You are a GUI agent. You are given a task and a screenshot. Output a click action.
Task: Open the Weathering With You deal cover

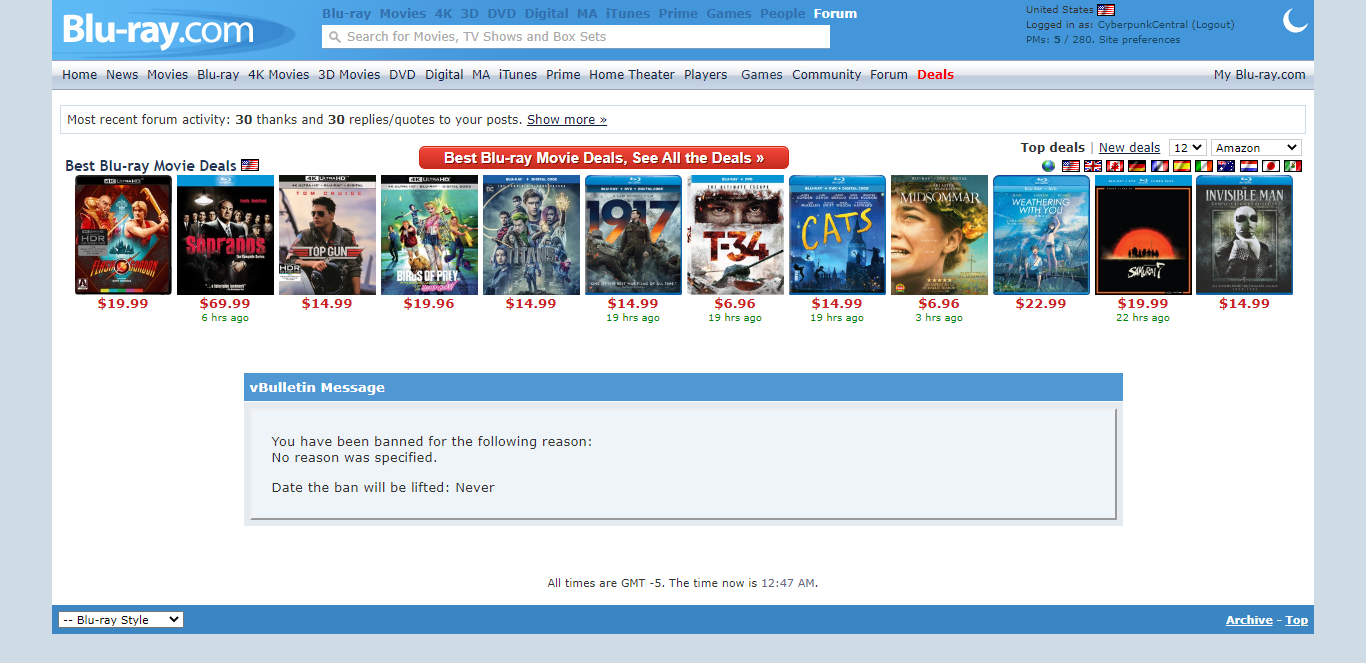(1041, 235)
